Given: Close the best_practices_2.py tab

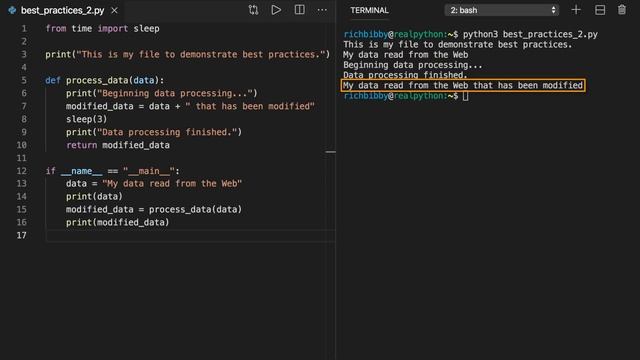Looking at the screenshot, I should click(115, 10).
